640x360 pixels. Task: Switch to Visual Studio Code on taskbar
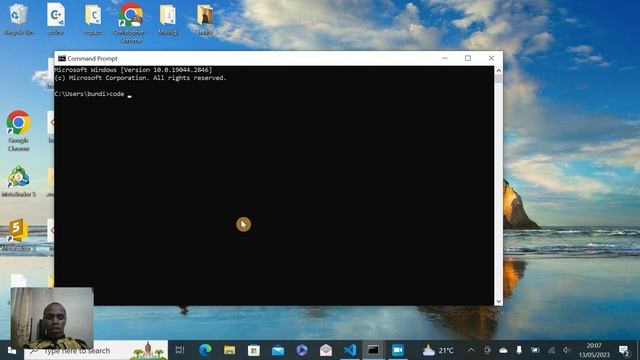tap(350, 350)
